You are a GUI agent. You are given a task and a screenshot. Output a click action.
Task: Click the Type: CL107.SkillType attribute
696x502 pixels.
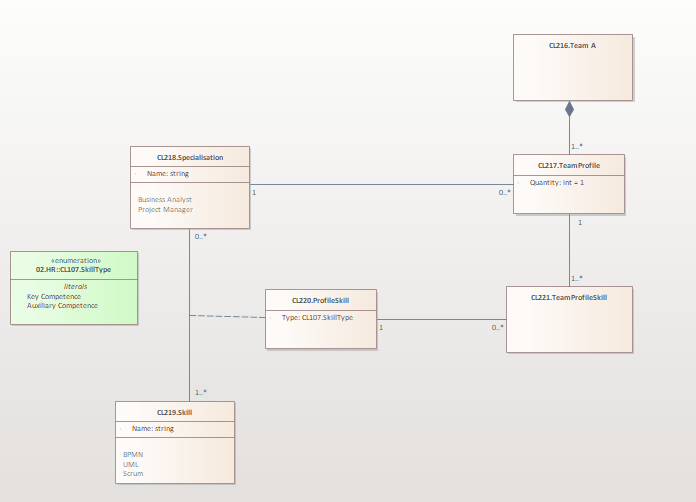(x=317, y=317)
